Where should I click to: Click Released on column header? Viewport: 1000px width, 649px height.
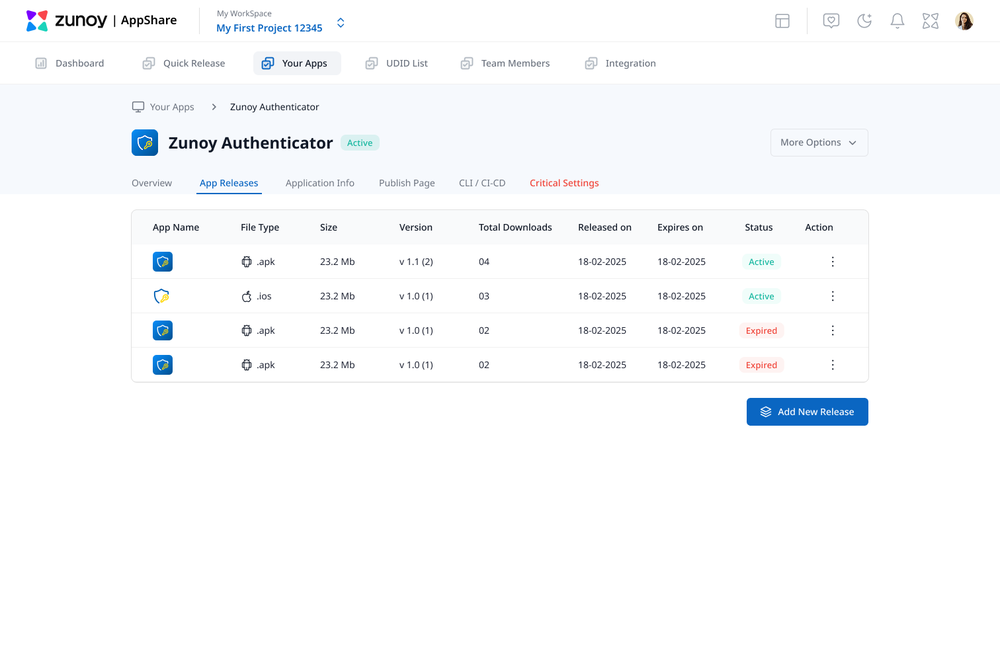click(605, 227)
